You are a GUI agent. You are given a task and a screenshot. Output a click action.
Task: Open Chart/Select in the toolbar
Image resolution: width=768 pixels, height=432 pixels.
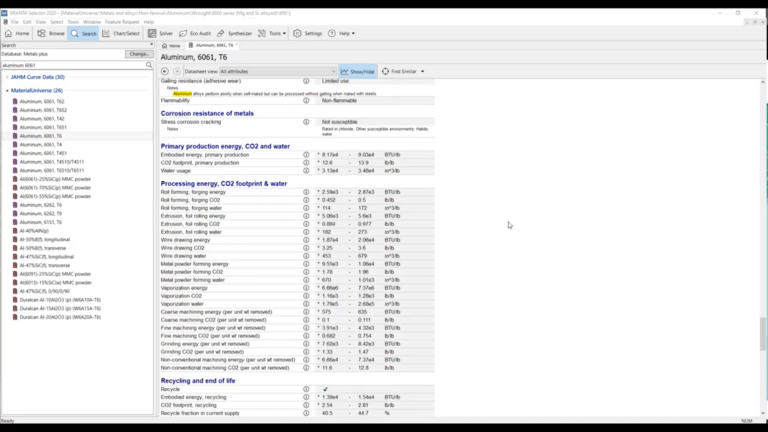point(121,33)
